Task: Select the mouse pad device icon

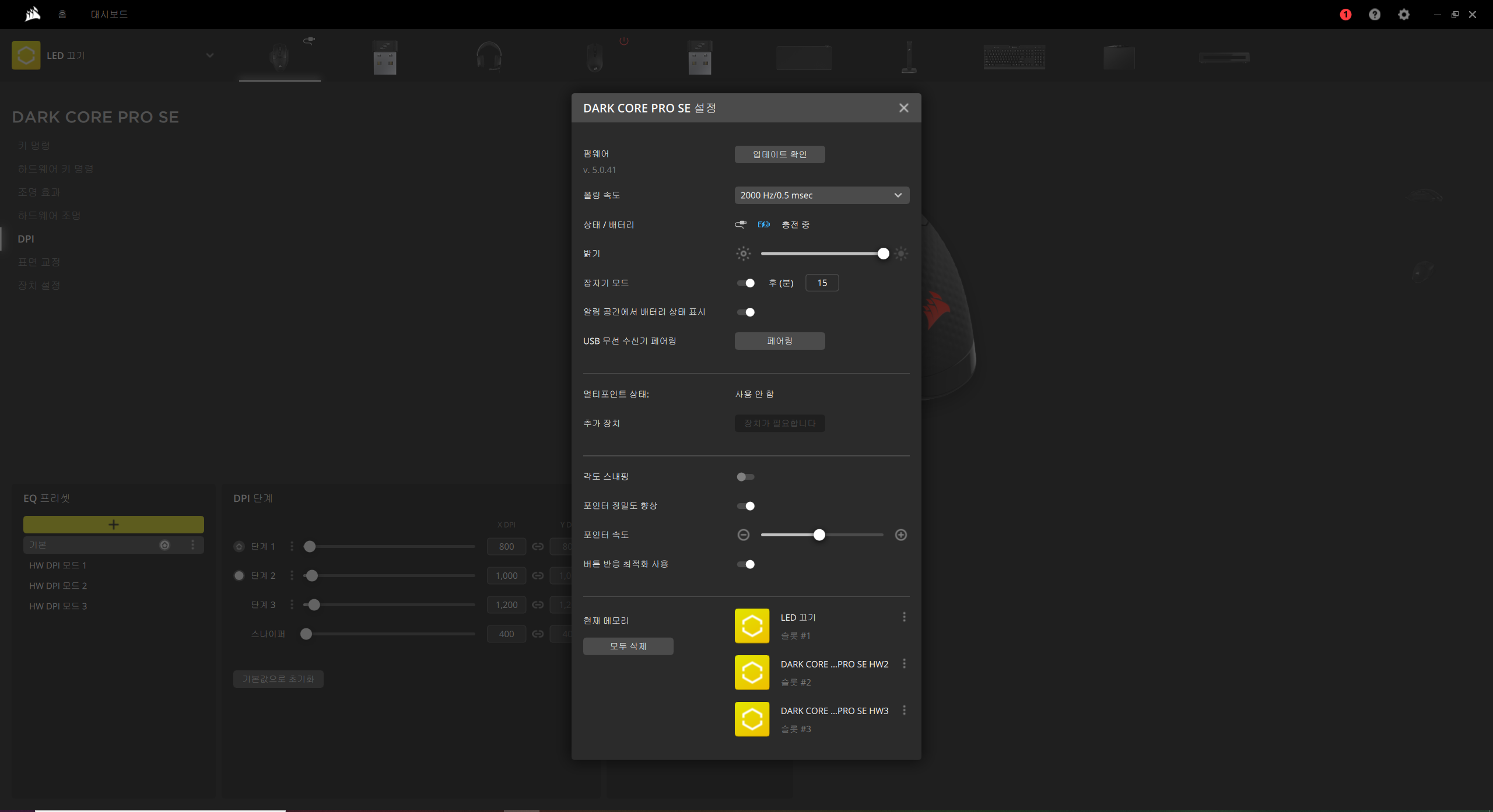Action: 804,57
